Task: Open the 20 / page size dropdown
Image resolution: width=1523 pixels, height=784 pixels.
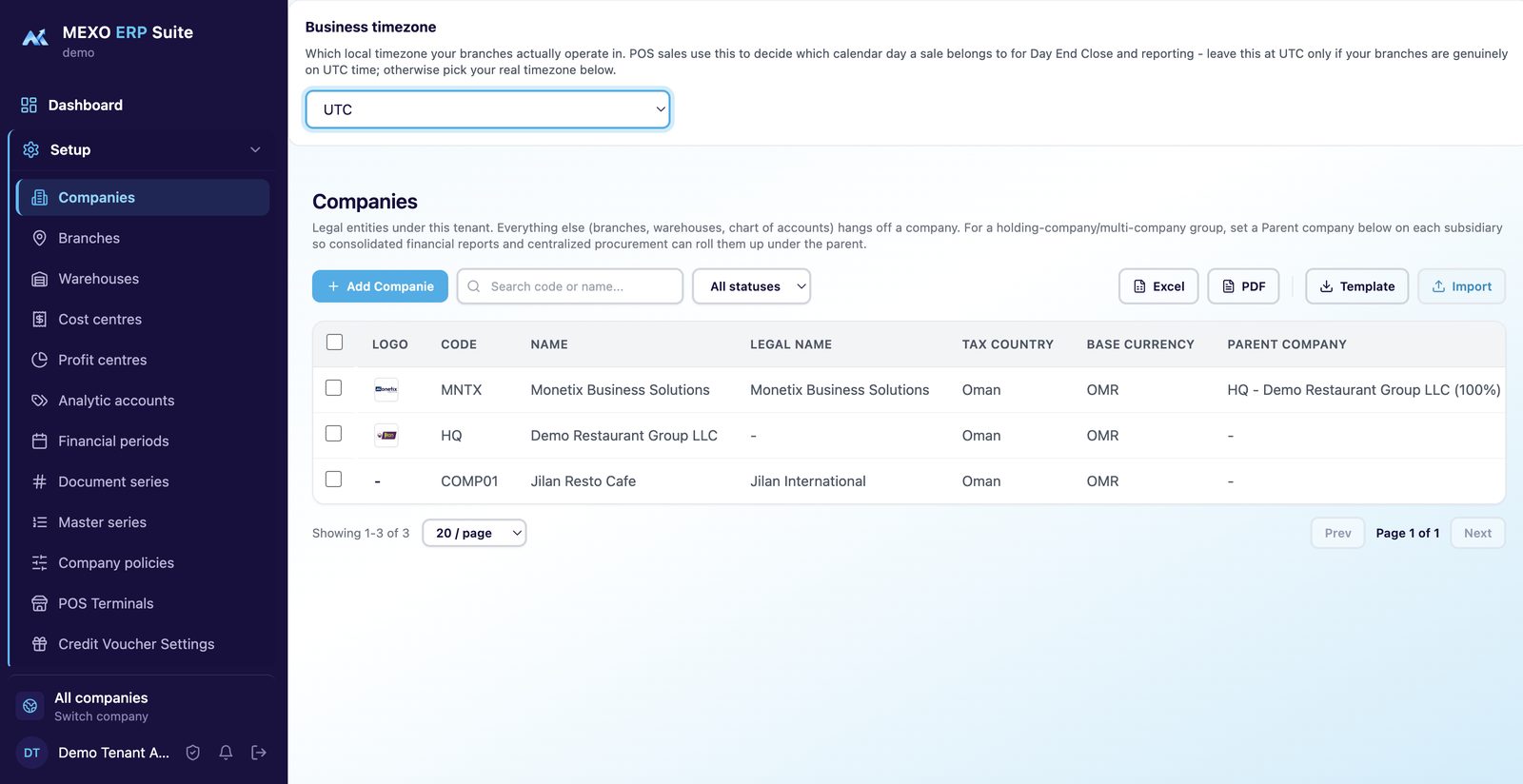Action: [x=474, y=533]
